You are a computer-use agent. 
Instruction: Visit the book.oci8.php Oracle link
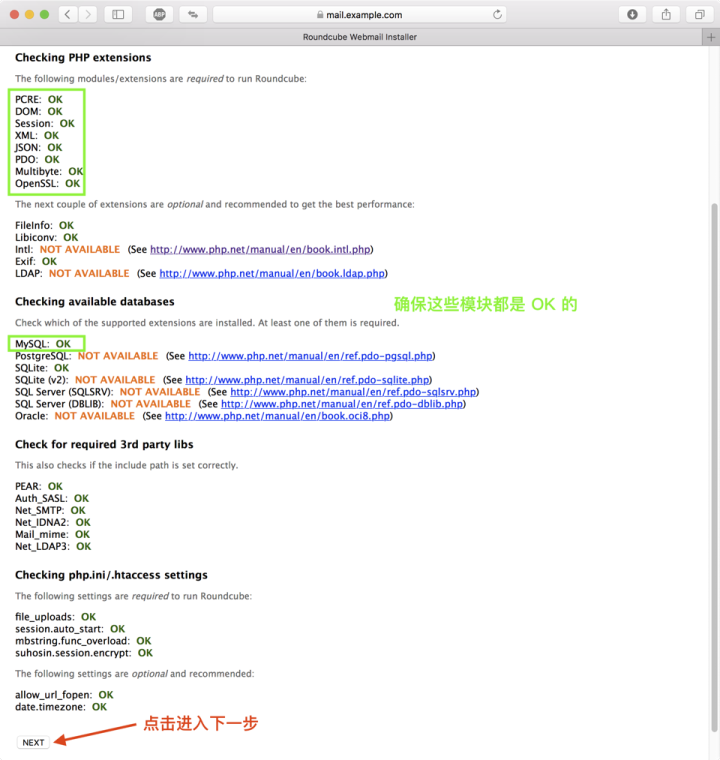[x=277, y=416]
